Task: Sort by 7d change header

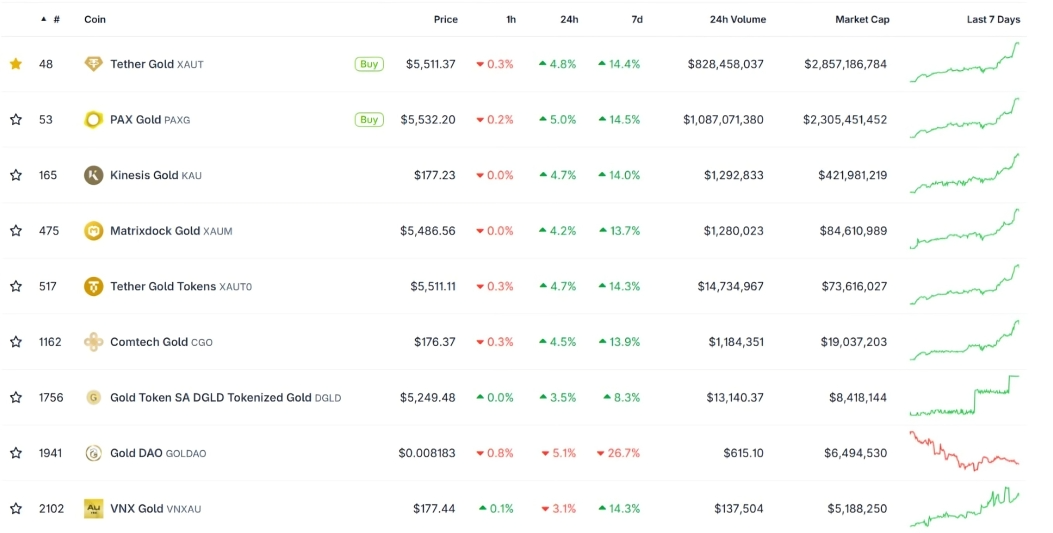Action: (637, 19)
